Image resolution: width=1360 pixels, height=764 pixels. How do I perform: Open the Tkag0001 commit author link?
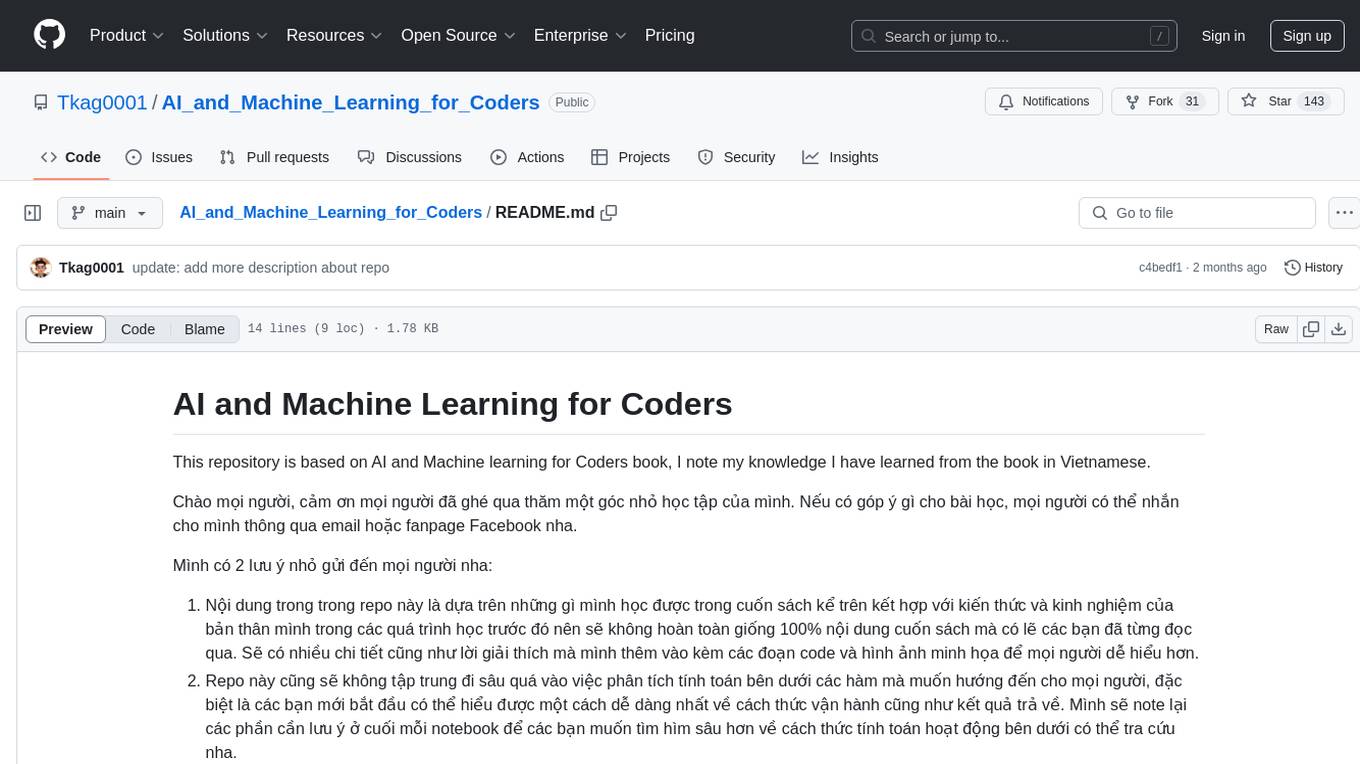91,268
